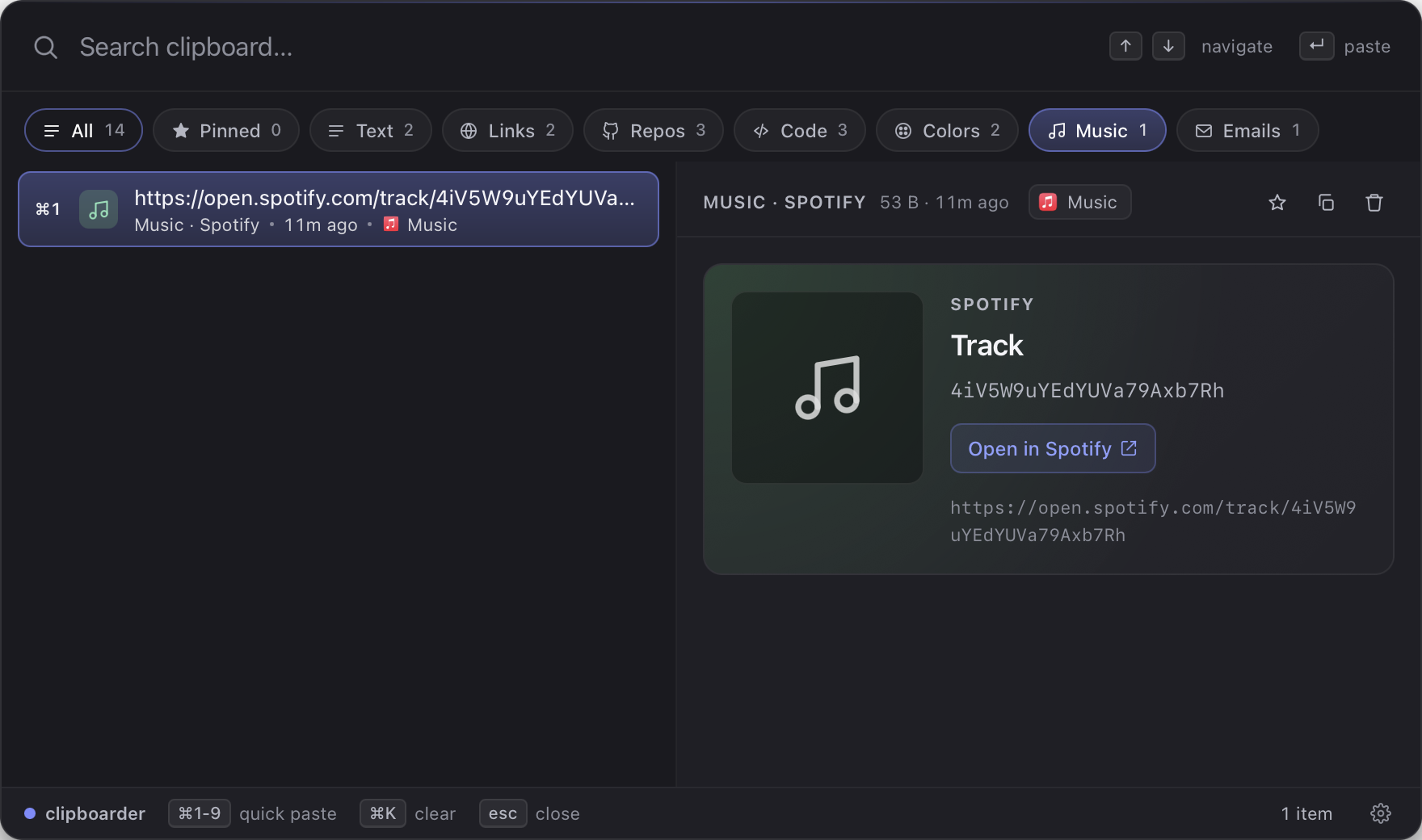This screenshot has height=840, width=1422.
Task: Click the Music app badge in preview header
Action: (x=1079, y=202)
